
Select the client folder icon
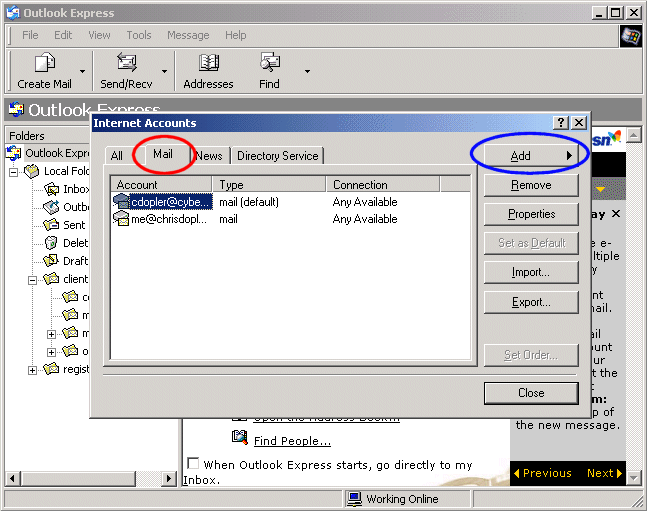coord(51,279)
